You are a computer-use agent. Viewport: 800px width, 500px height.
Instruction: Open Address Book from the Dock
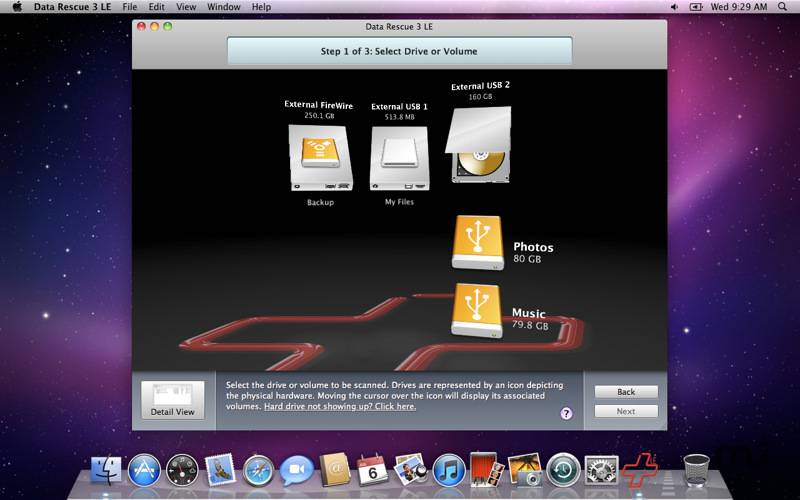[335, 470]
